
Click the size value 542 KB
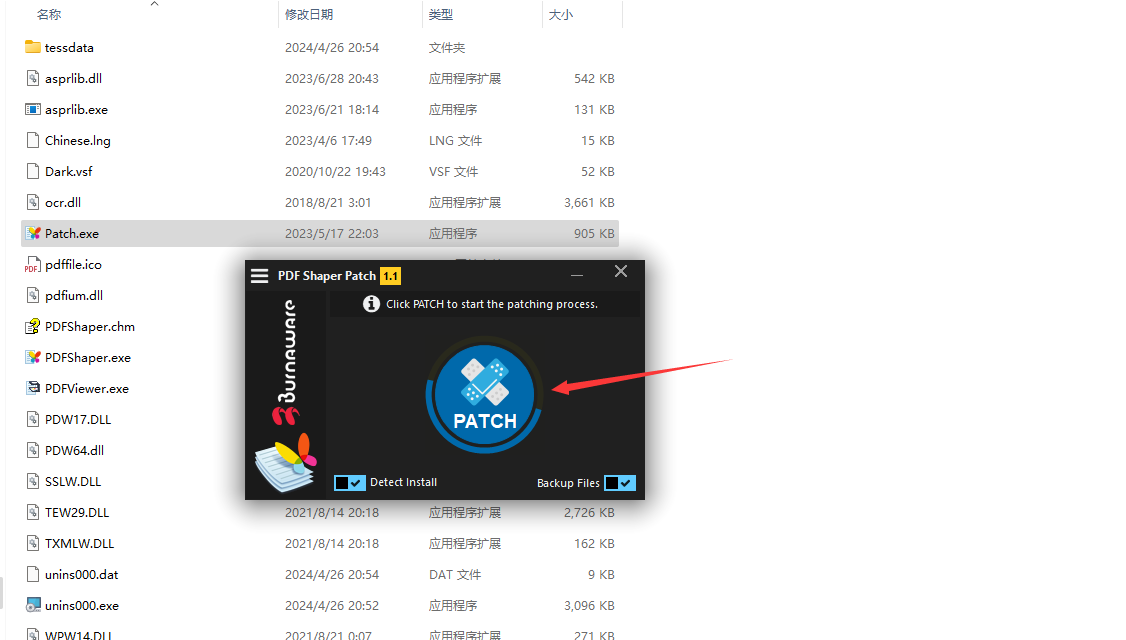point(594,78)
